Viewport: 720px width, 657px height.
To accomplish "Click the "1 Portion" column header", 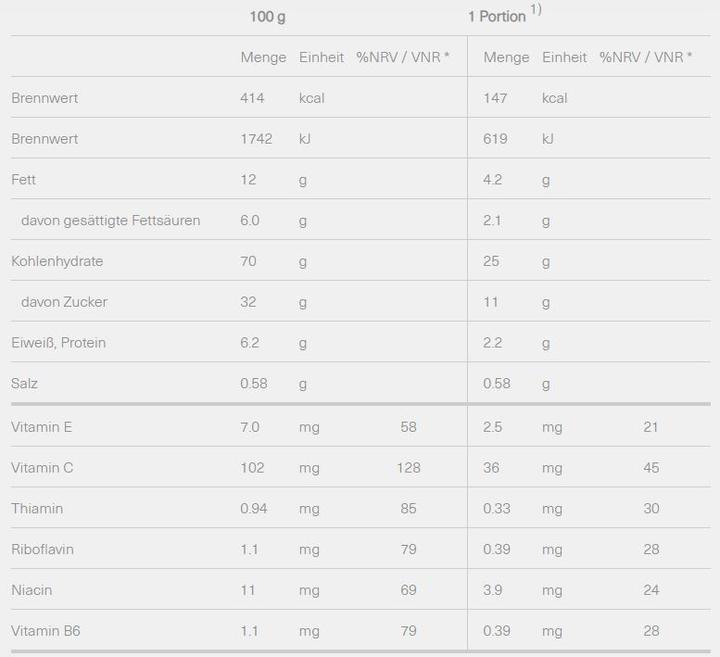I will pyautogui.click(x=497, y=17).
